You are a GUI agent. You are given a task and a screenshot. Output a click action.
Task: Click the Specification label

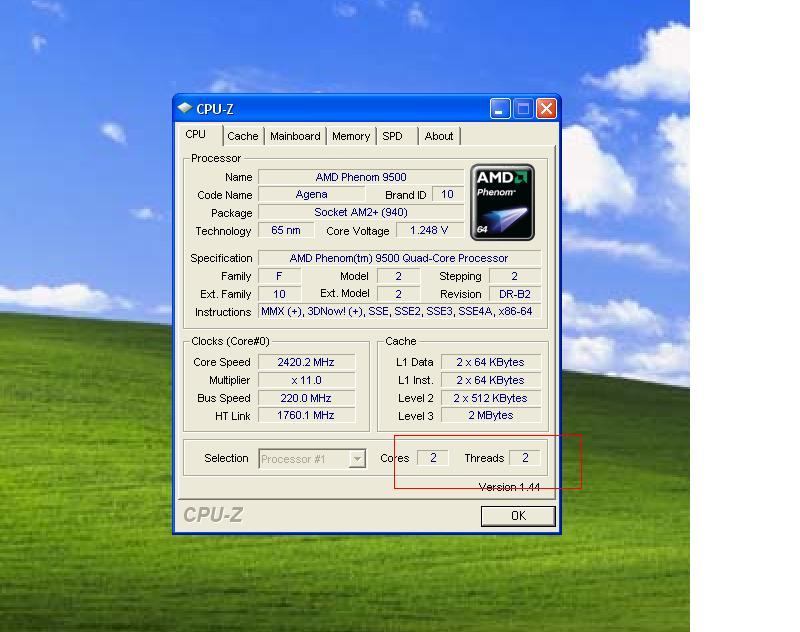coord(221,258)
